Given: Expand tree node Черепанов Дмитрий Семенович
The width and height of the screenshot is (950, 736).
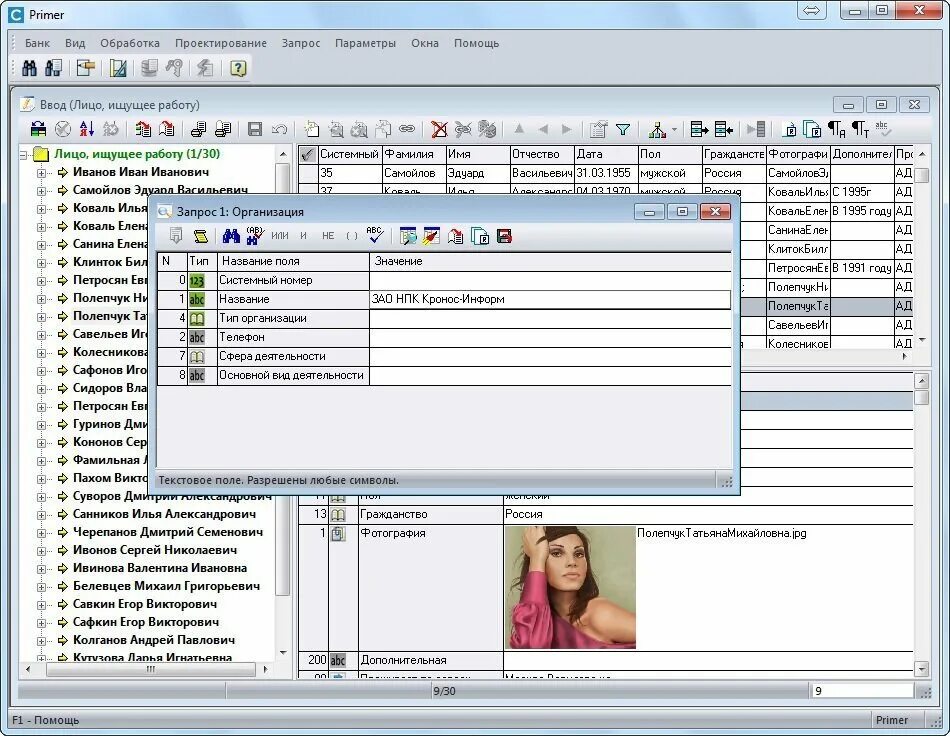Looking at the screenshot, I should (x=41, y=532).
